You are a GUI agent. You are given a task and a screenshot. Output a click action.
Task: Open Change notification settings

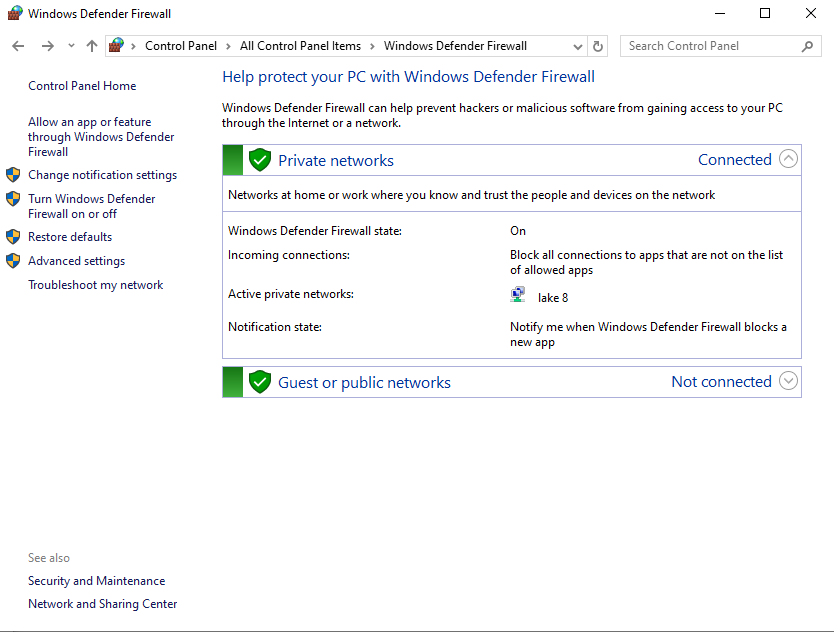(103, 175)
